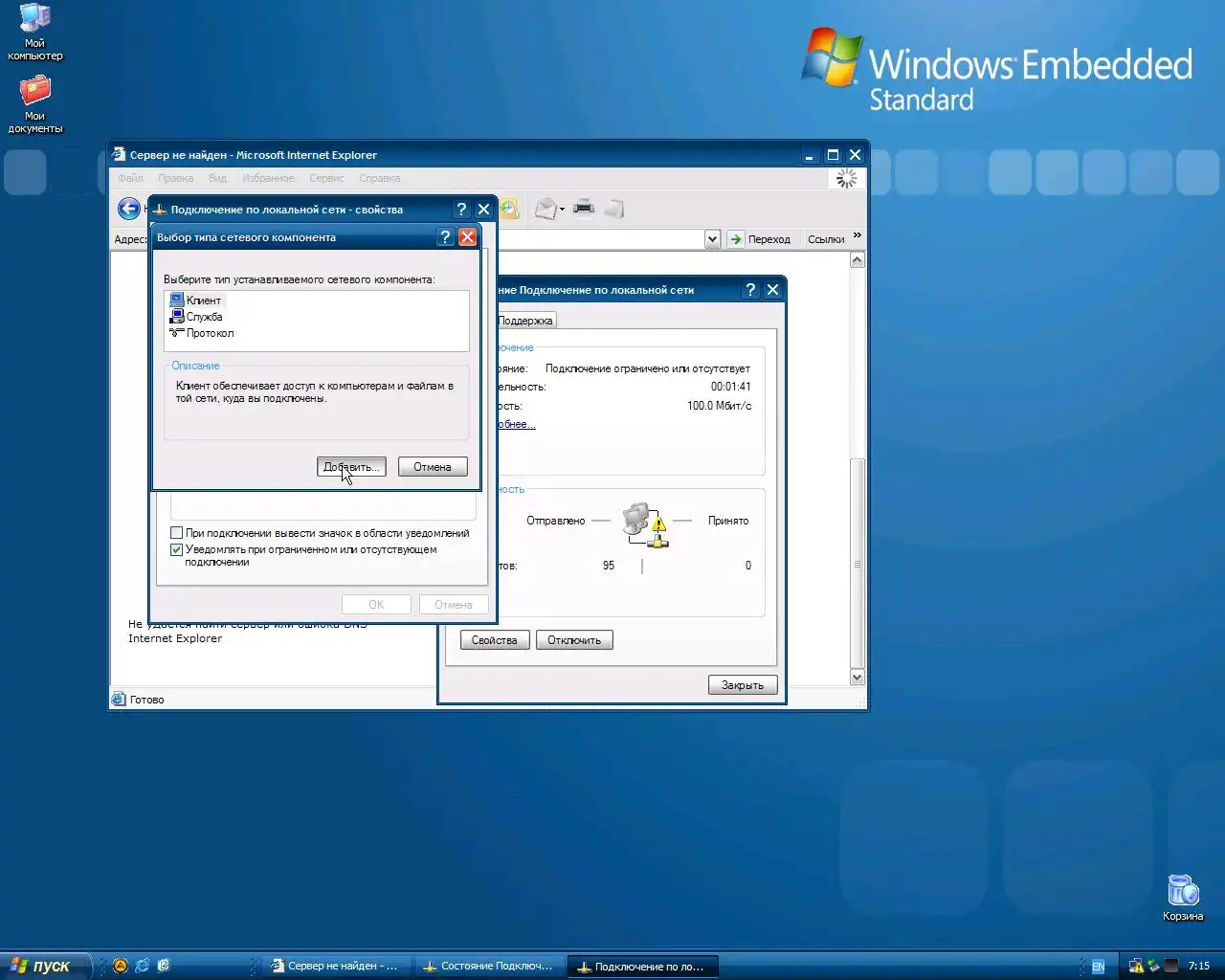The image size is (1225, 980).
Task: Click the Свойства button in status dialog
Action: point(495,640)
